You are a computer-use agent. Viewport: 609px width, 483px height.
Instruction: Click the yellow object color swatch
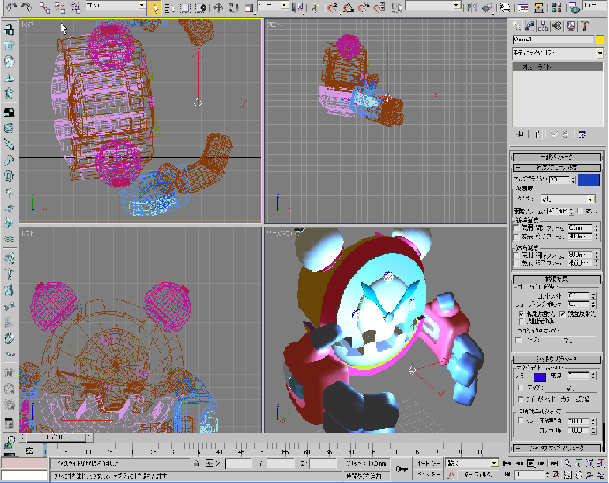600,40
